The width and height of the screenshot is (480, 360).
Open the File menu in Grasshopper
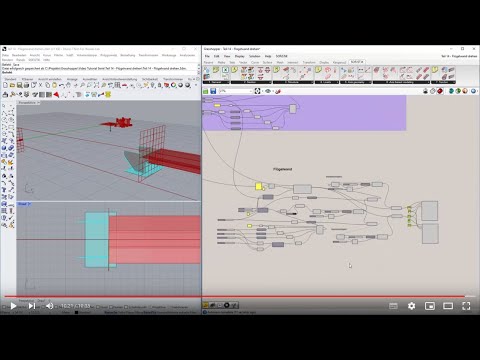[x=207, y=56]
